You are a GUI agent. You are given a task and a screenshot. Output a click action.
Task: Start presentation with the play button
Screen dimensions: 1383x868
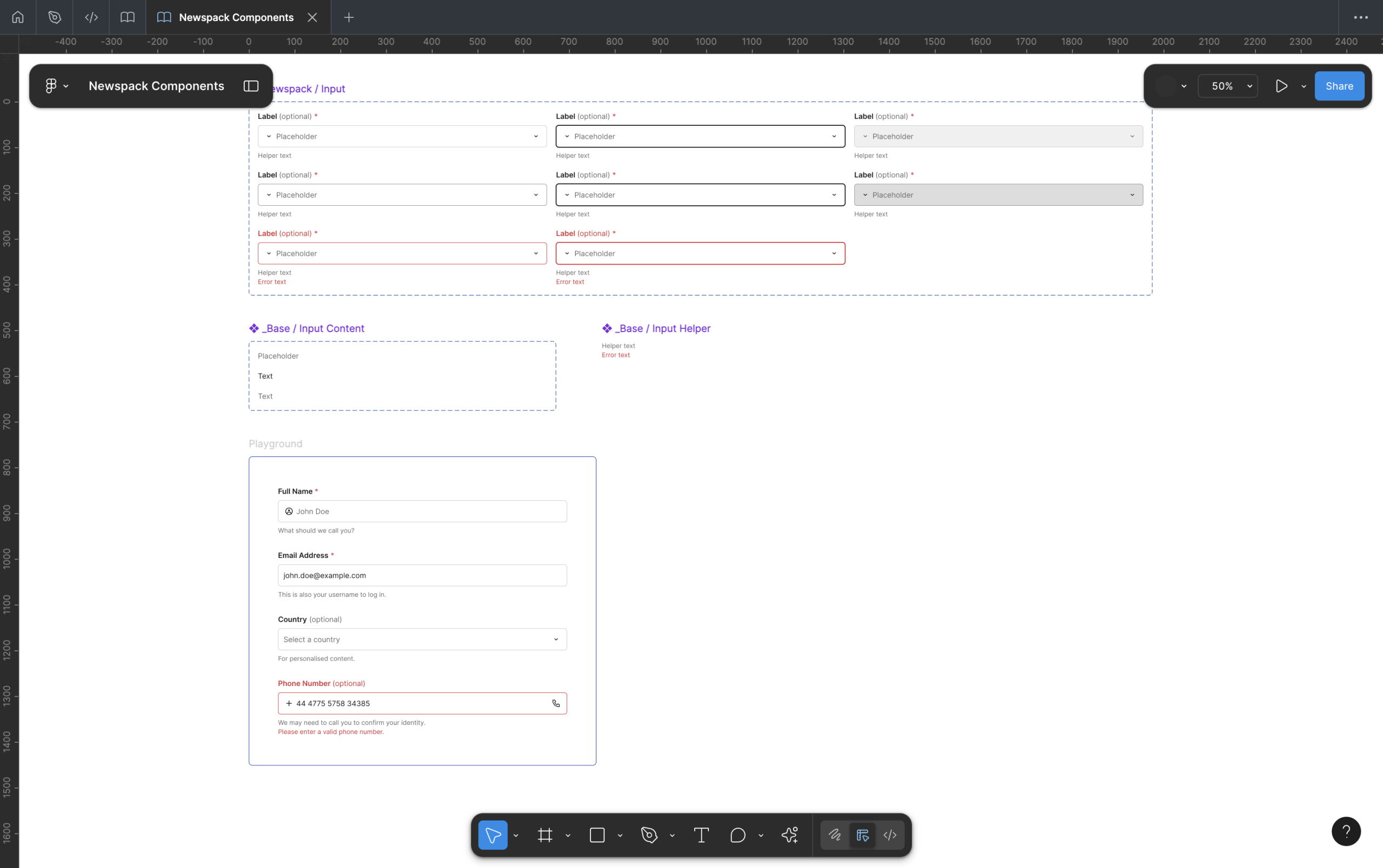point(1281,86)
